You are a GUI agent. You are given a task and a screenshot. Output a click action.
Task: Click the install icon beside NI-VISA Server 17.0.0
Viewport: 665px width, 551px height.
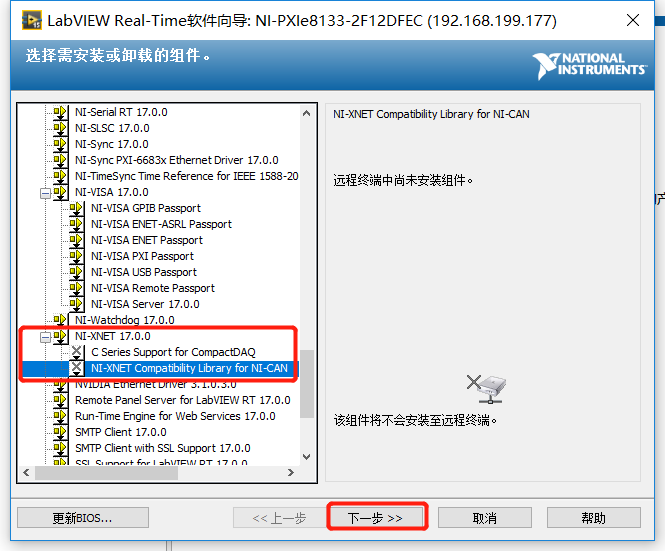pyautogui.click(x=76, y=305)
